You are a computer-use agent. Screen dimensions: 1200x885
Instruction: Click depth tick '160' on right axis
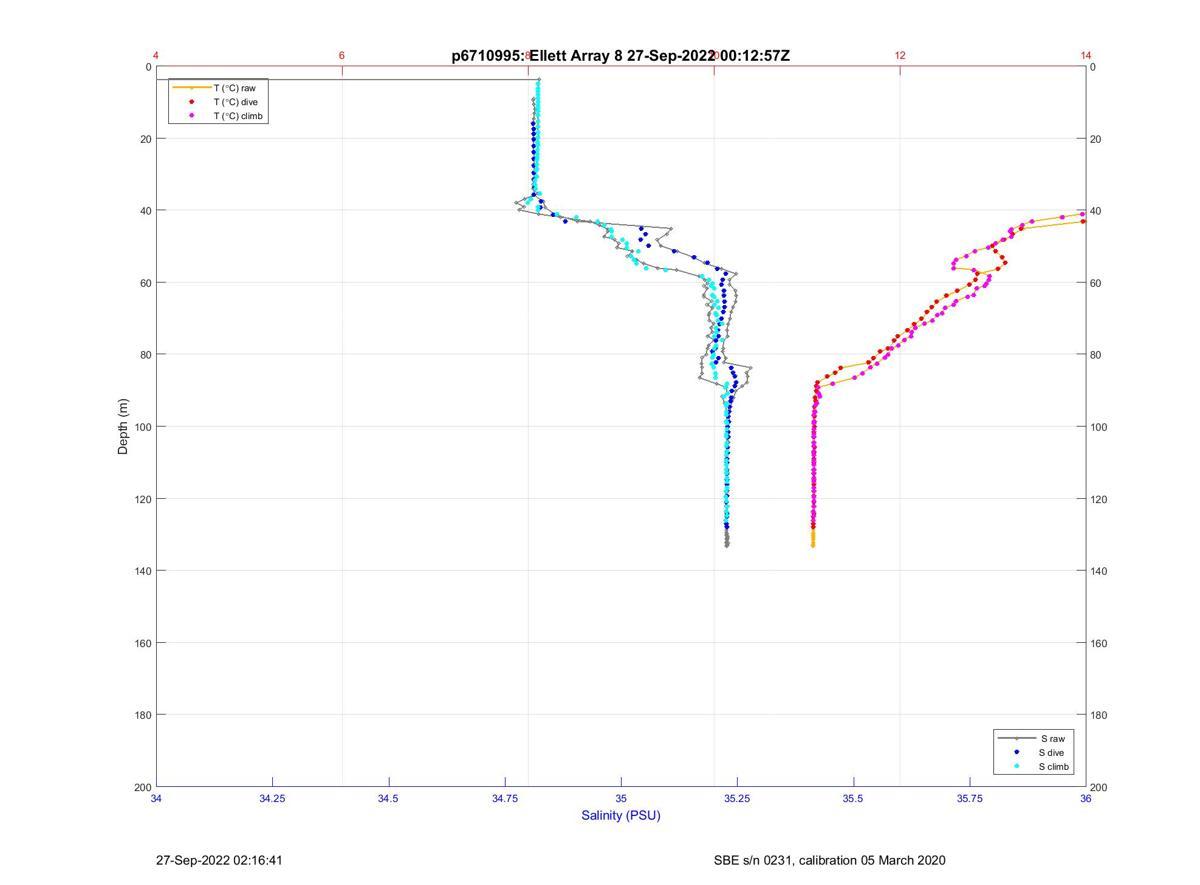[x=1099, y=643]
